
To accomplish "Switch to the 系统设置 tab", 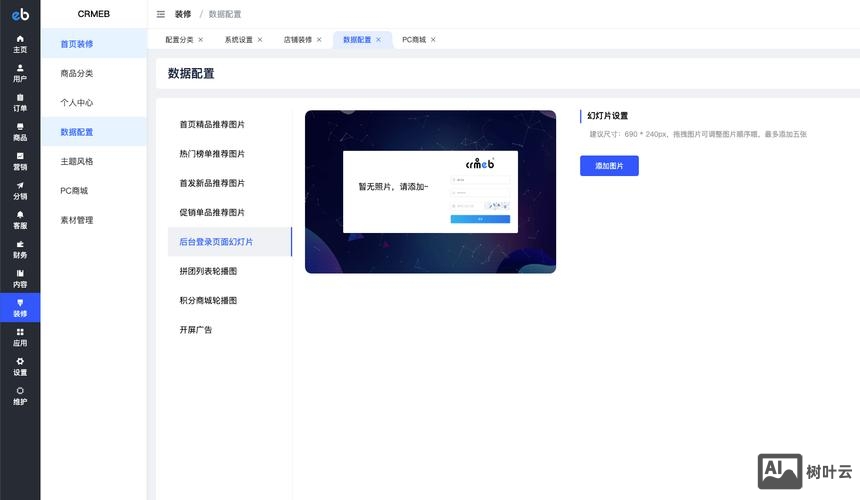I will click(x=239, y=39).
